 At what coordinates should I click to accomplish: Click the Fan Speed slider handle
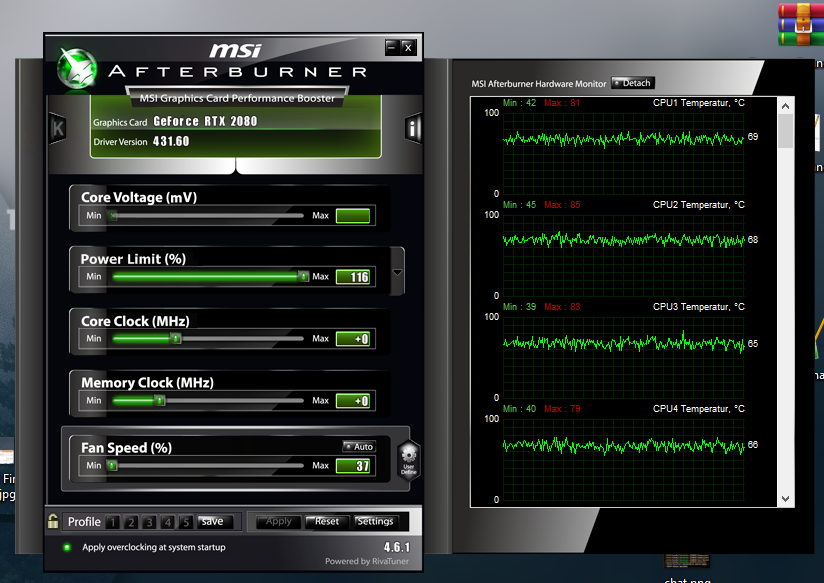coord(112,466)
